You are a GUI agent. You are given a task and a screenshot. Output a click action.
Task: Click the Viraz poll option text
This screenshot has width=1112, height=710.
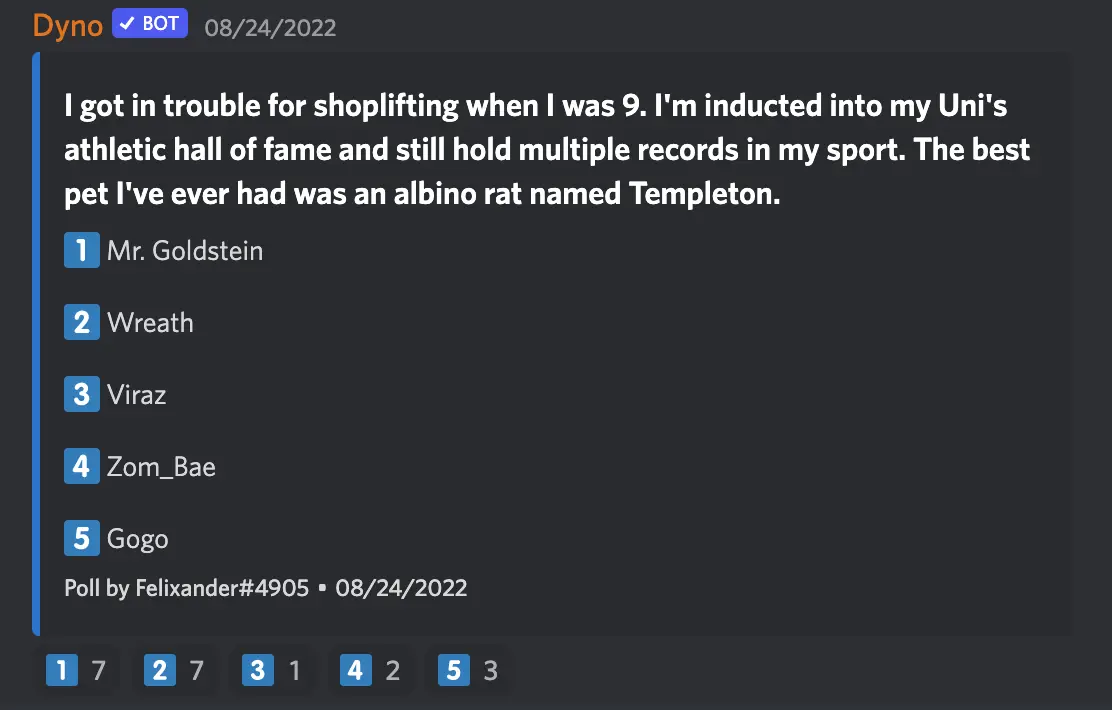click(137, 394)
